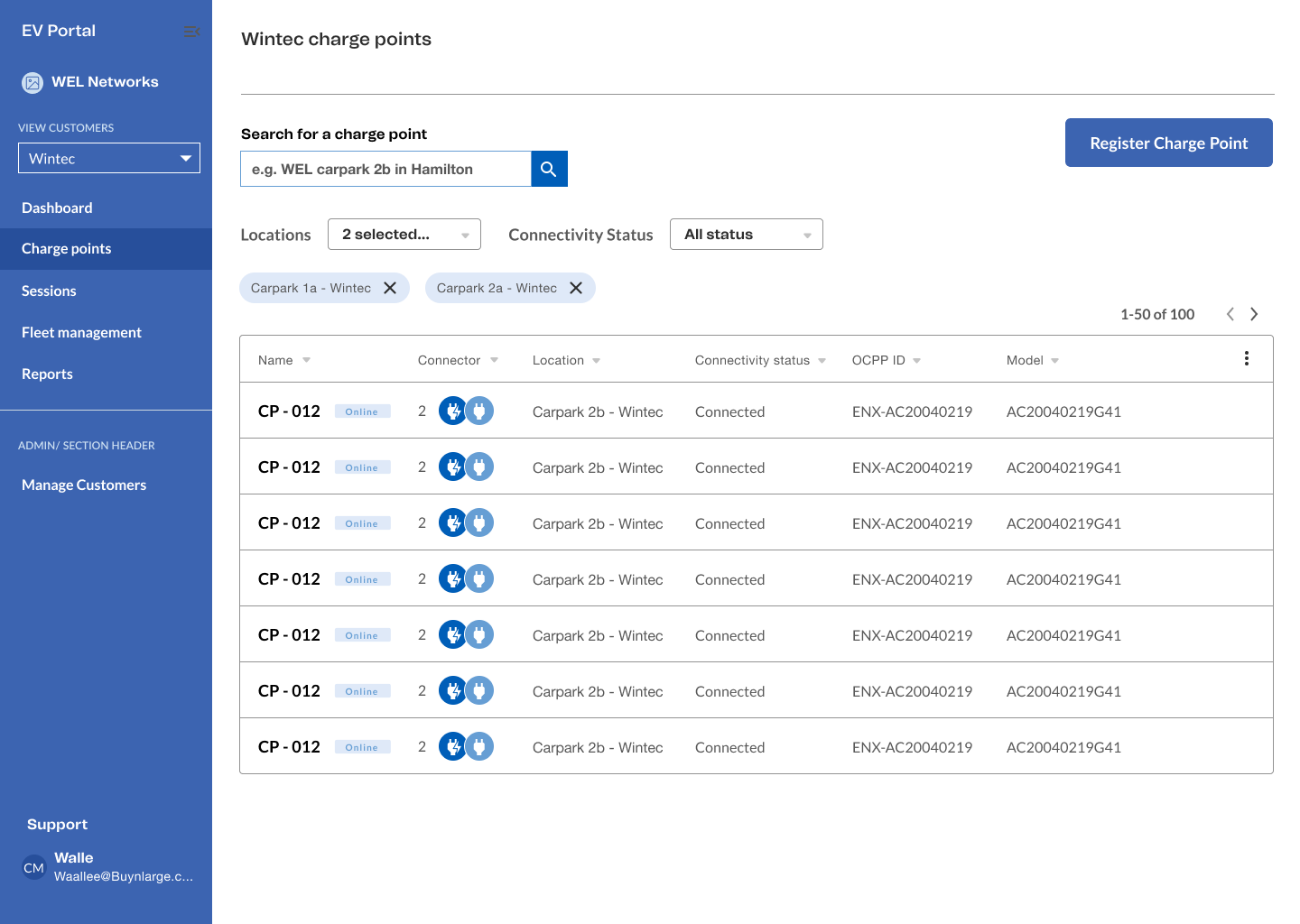Click first row's dark blue connector icon
Image resolution: width=1300 pixels, height=924 pixels.
(452, 411)
